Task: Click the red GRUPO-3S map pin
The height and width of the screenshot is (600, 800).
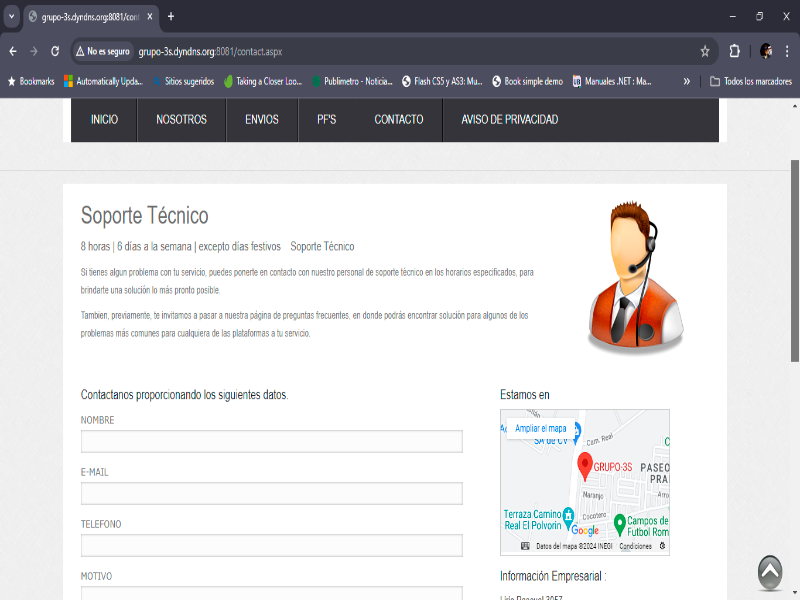Action: 585,466
